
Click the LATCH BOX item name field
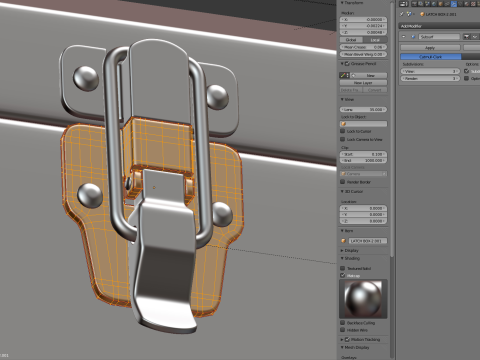click(368, 241)
